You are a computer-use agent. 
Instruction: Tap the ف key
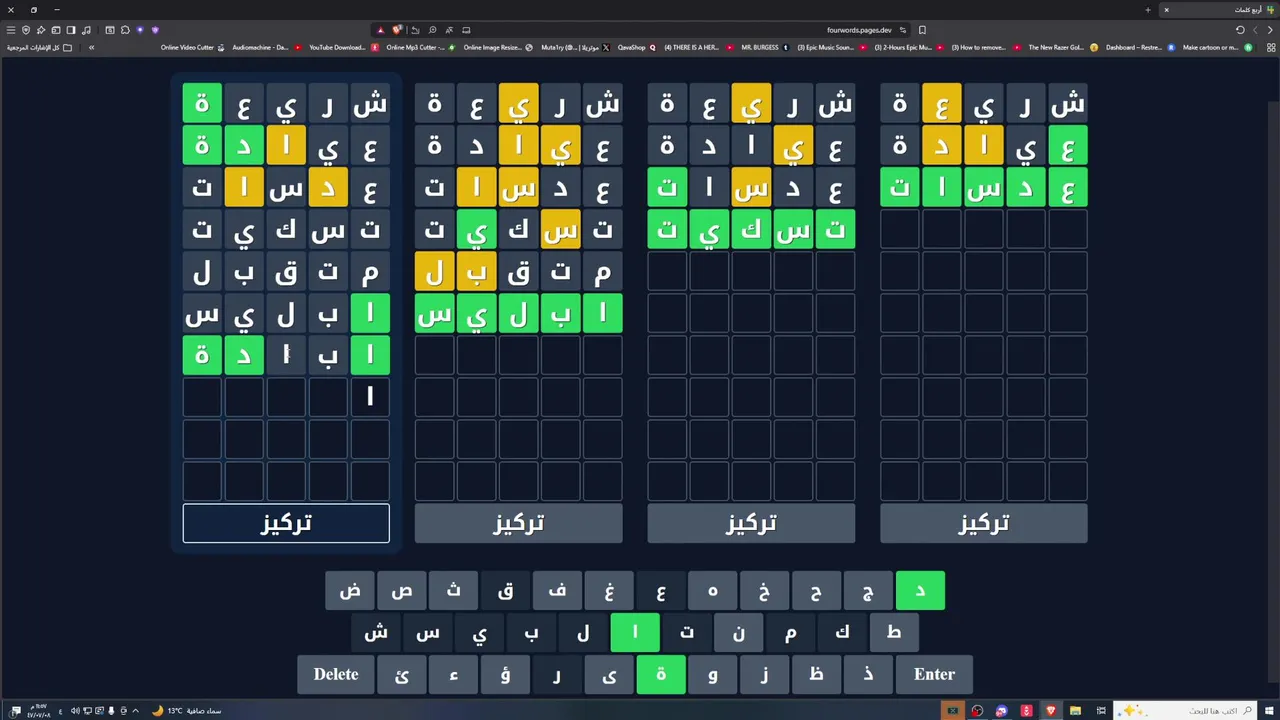(557, 590)
